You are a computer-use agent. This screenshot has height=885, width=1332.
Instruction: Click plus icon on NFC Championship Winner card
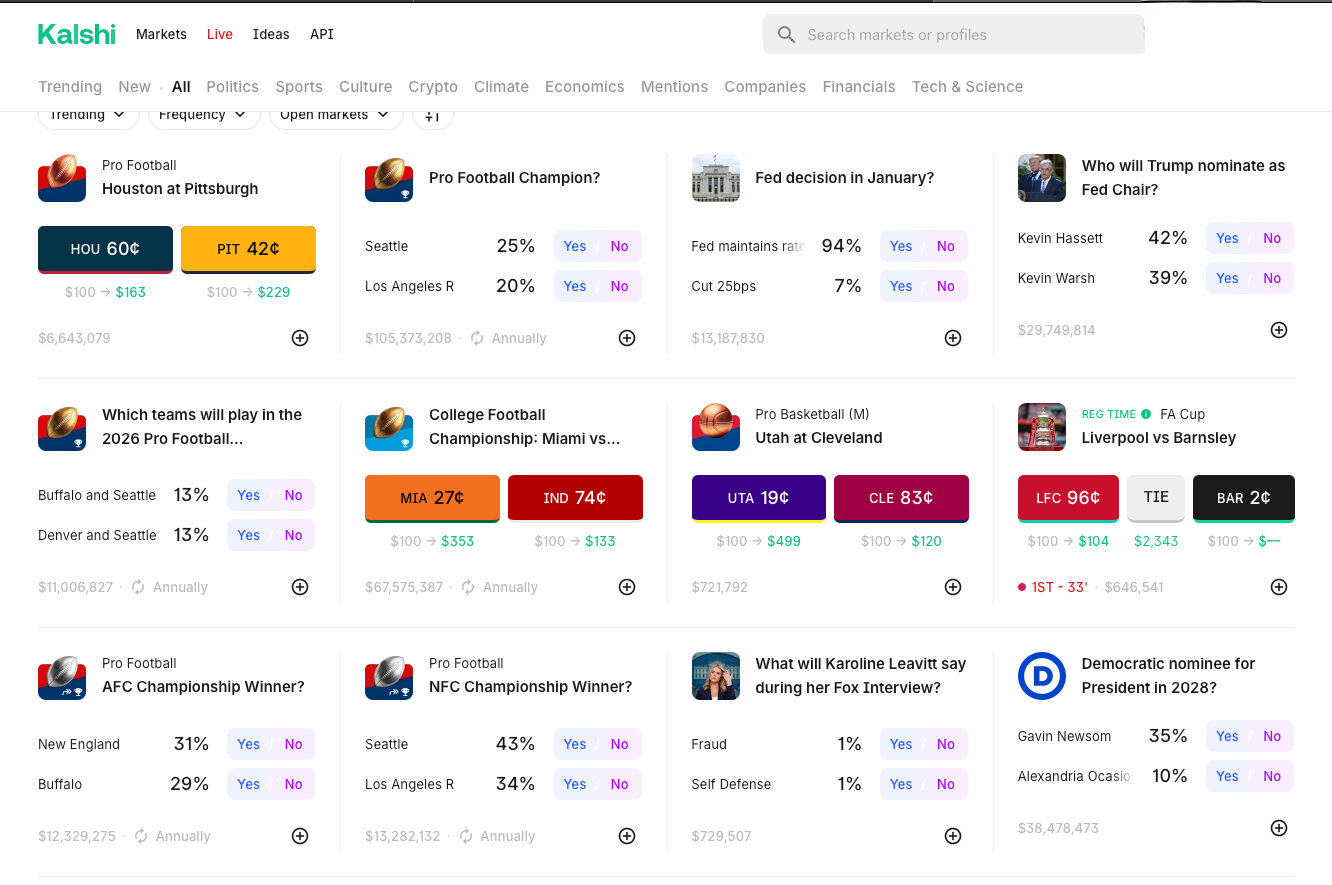(627, 836)
